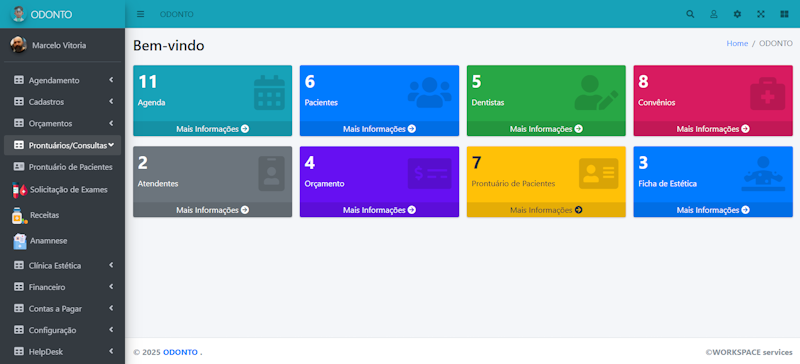Open the user profile icon in header
The width and height of the screenshot is (800, 364).
714,14
